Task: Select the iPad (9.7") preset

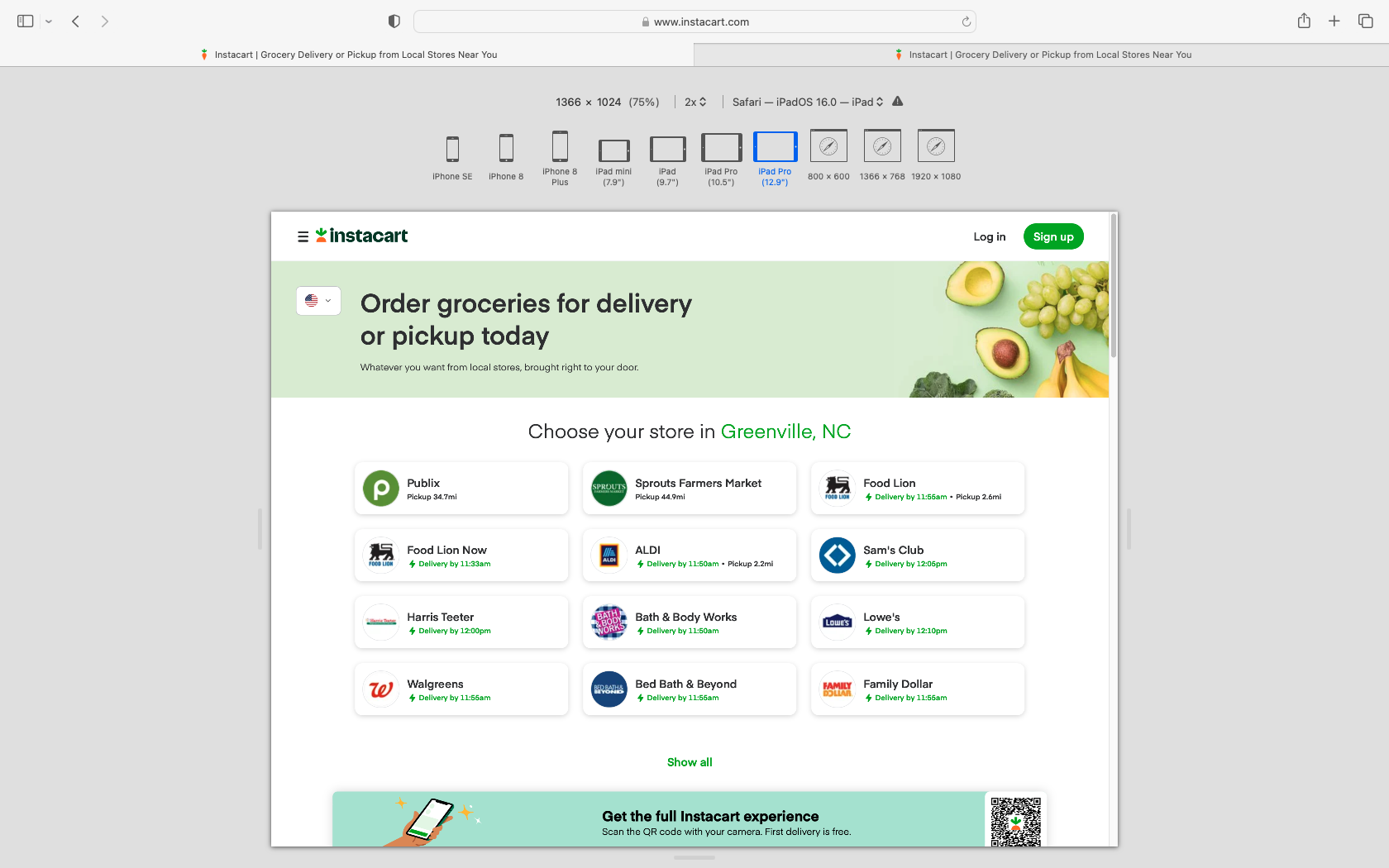Action: 667,160
